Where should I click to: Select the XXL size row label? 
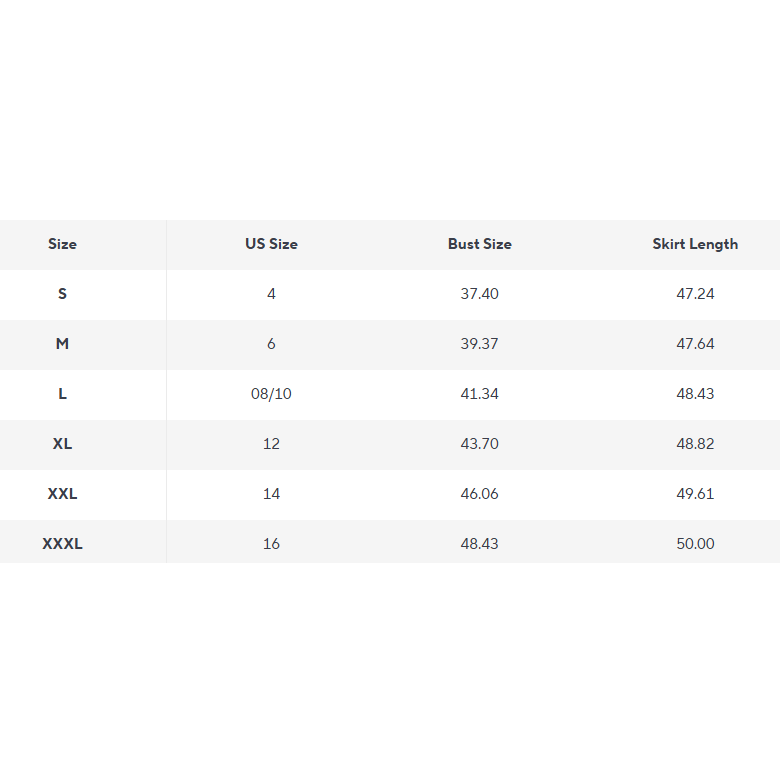pyautogui.click(x=62, y=494)
